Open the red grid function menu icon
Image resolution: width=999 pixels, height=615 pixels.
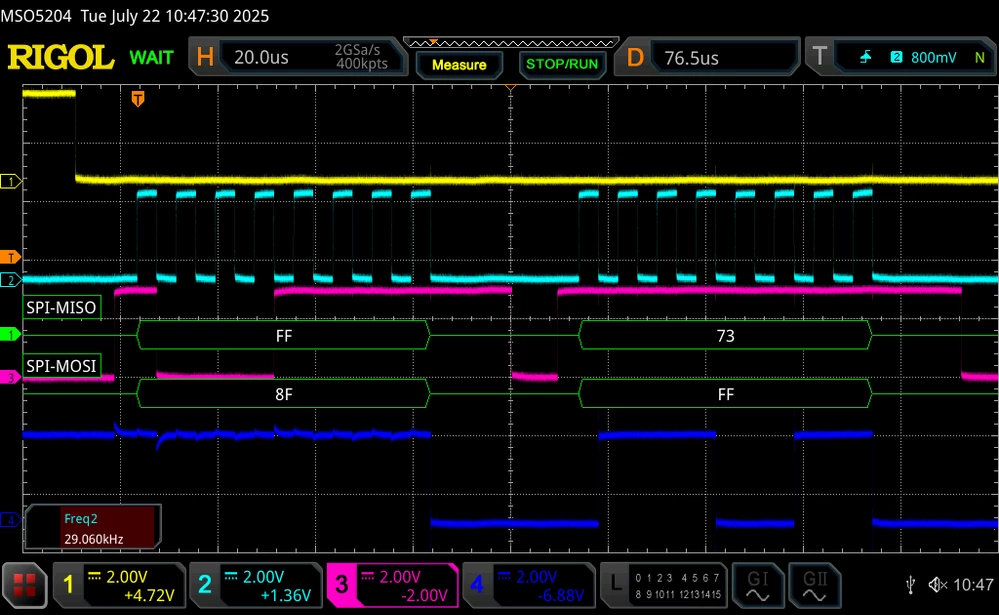(x=24, y=584)
